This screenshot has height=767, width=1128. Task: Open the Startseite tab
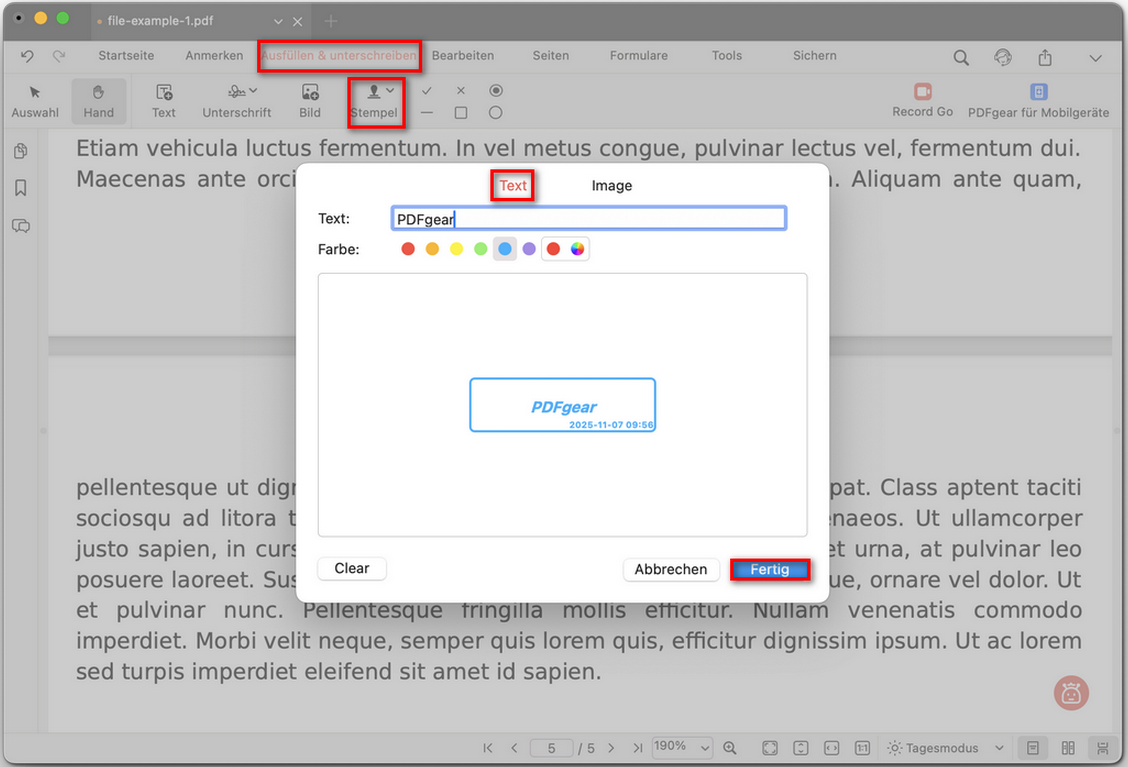point(126,55)
